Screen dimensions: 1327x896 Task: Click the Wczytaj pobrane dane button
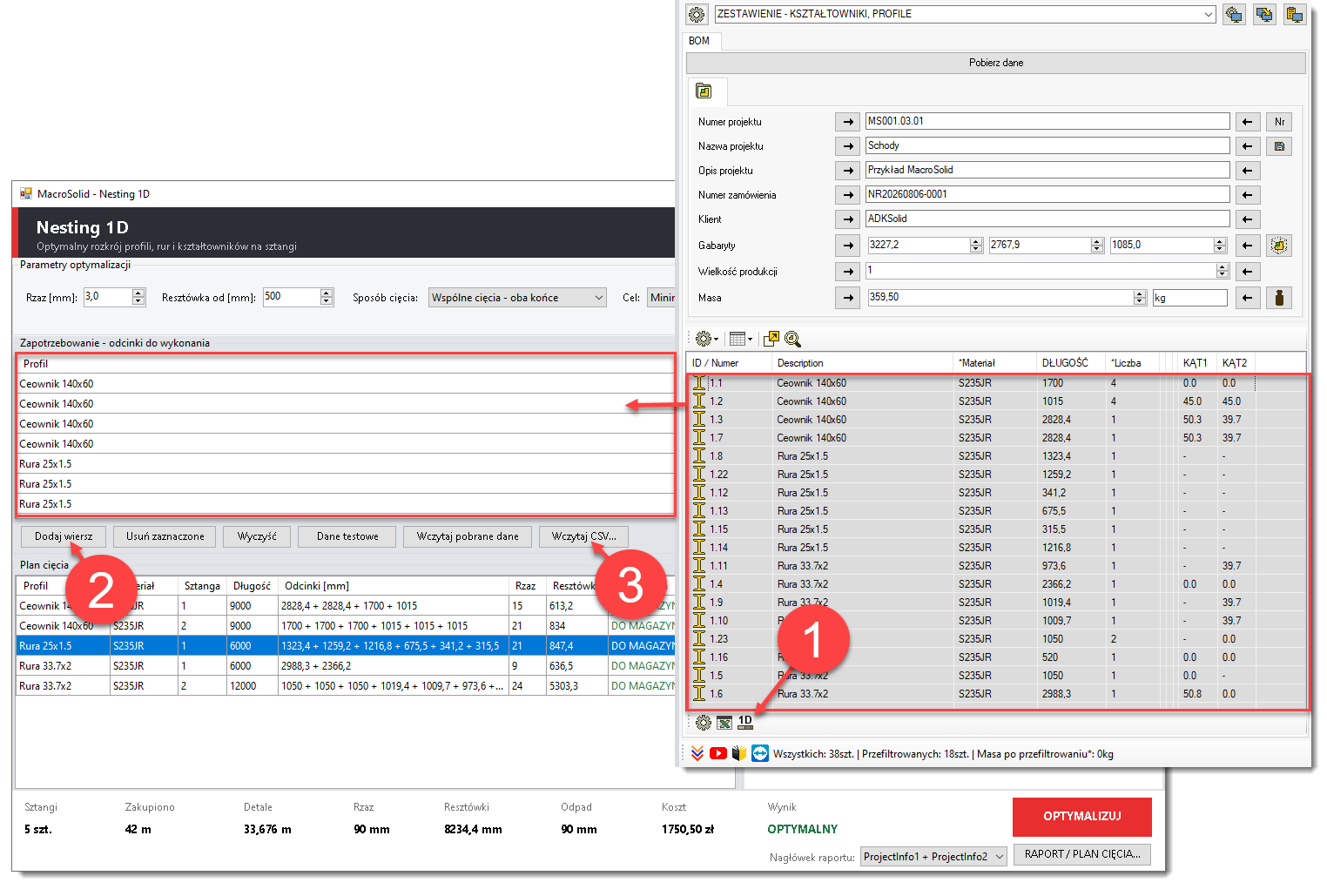(468, 536)
